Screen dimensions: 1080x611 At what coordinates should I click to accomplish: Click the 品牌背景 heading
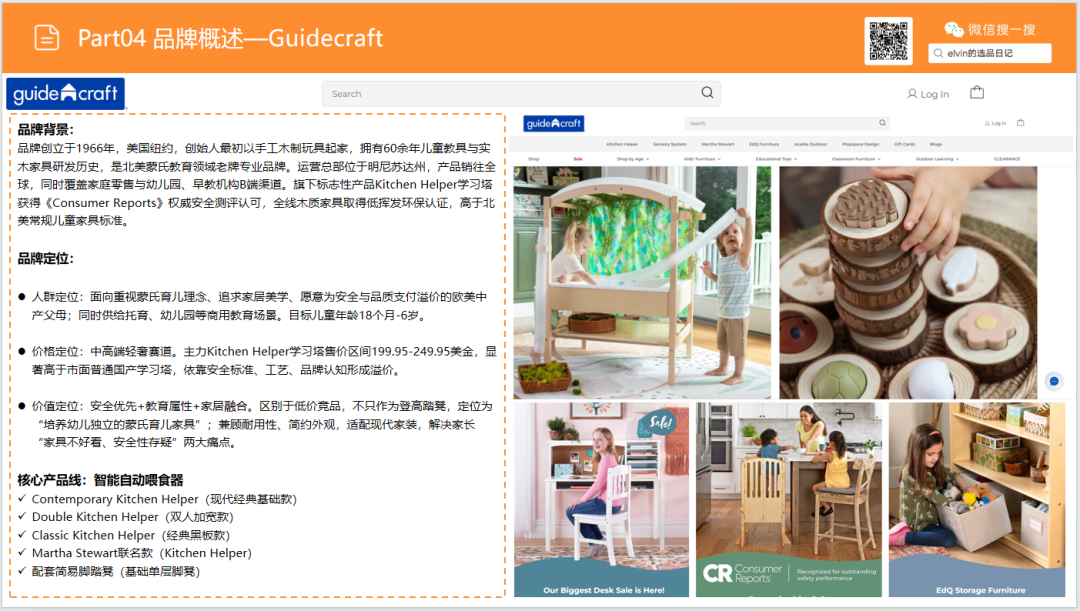45,130
